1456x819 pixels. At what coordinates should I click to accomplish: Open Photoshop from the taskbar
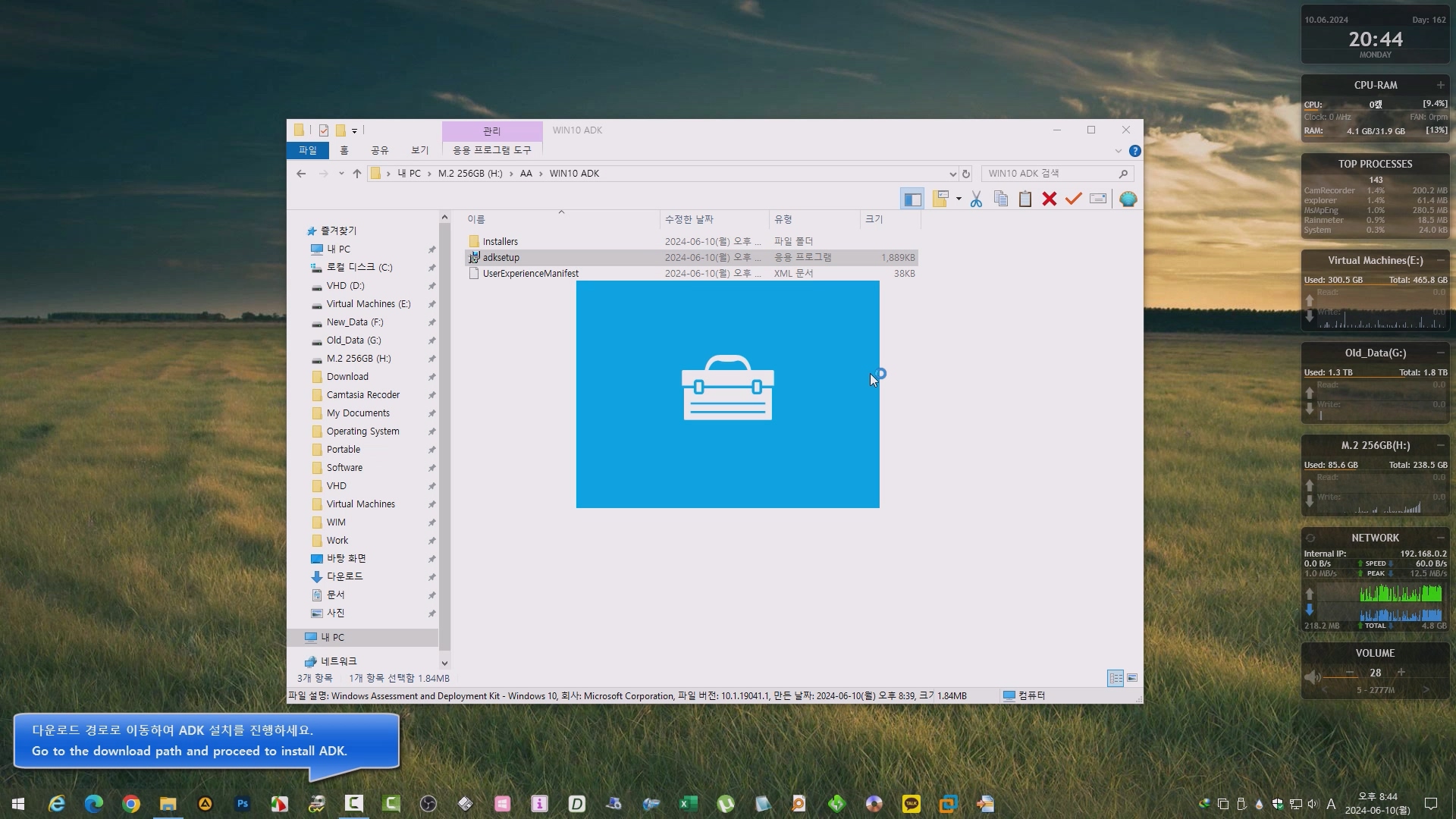pos(243,804)
